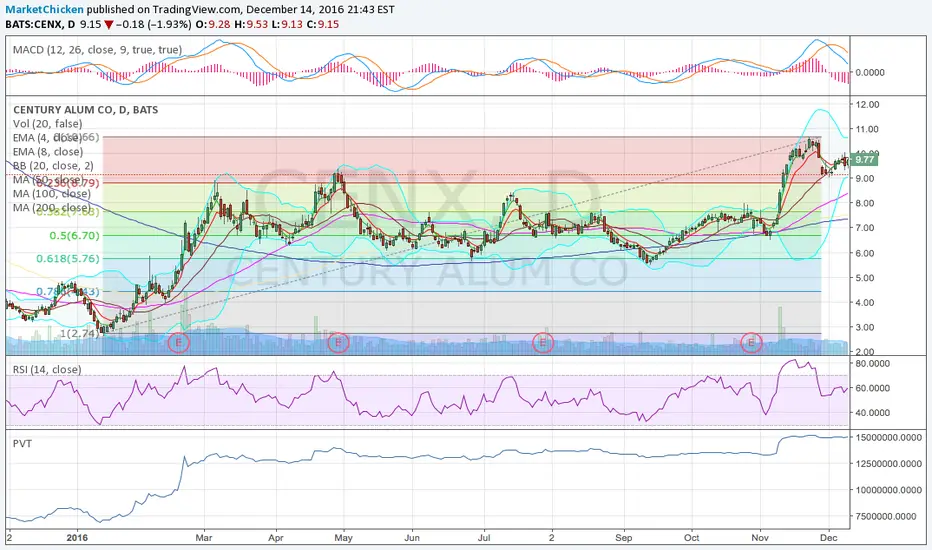Click the earnings E marker after Jul

click(x=542, y=342)
